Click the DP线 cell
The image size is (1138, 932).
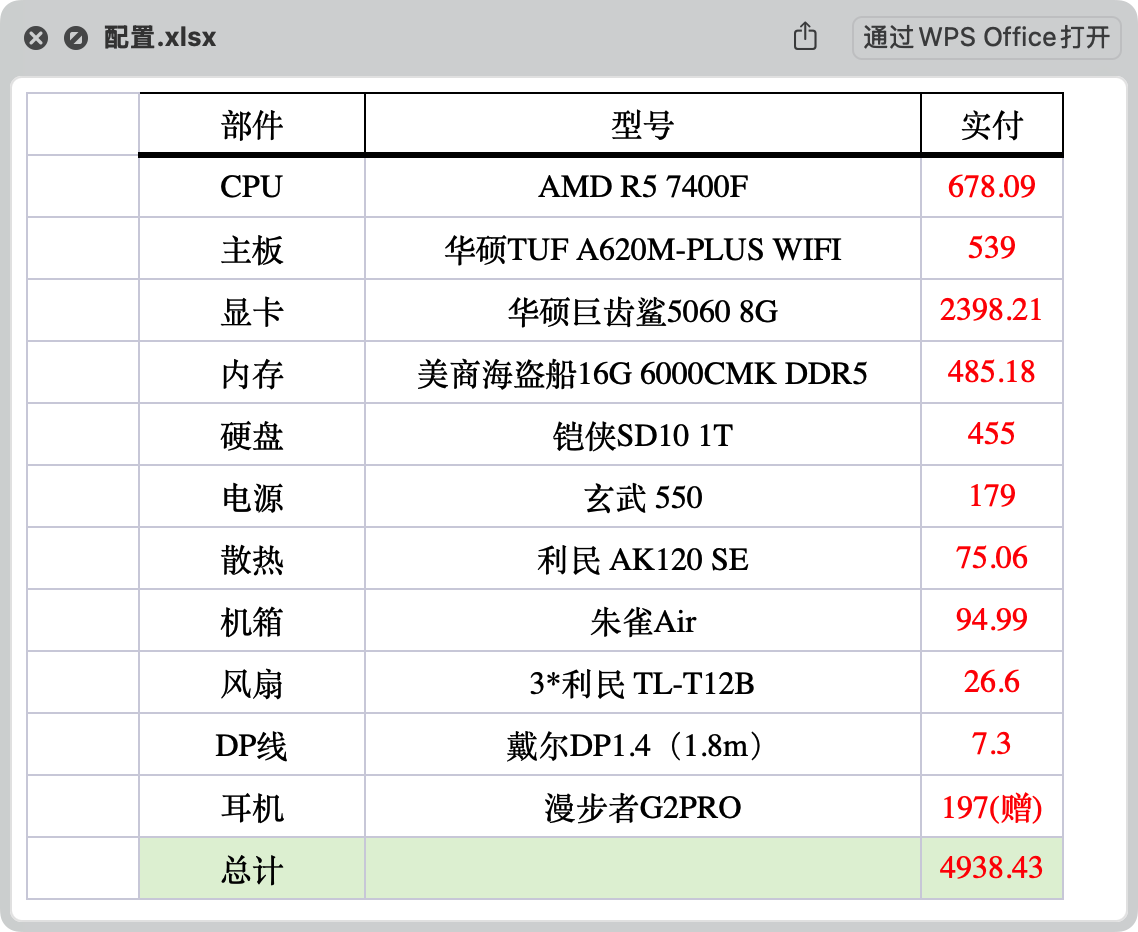[x=252, y=744]
